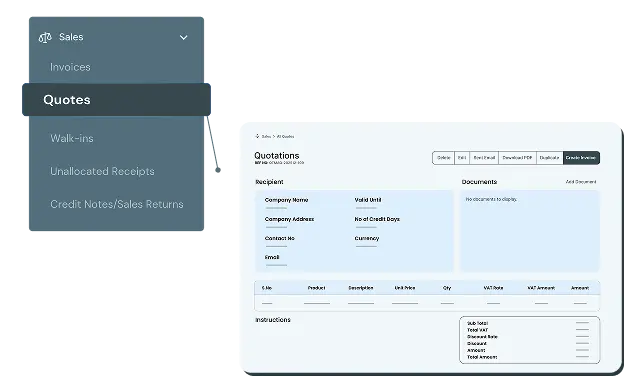The height and width of the screenshot is (376, 624).
Task: Click the Sales menu header label
Action: click(x=71, y=37)
